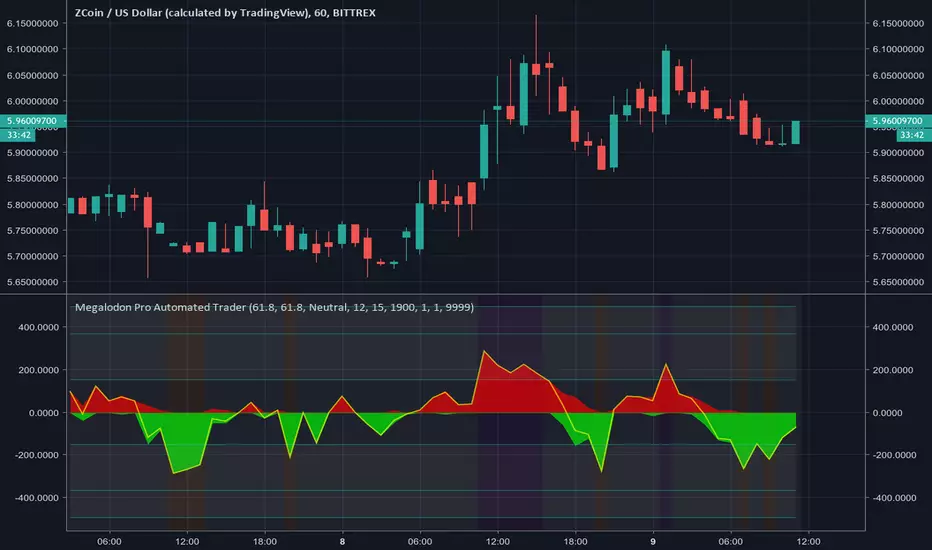Click the right price axis 5.65000000 label
Image resolution: width=932 pixels, height=550 pixels.
click(898, 282)
